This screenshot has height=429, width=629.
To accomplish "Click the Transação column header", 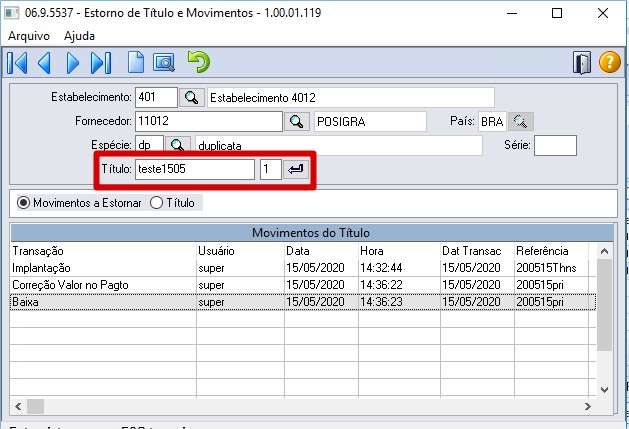I will 103,251.
